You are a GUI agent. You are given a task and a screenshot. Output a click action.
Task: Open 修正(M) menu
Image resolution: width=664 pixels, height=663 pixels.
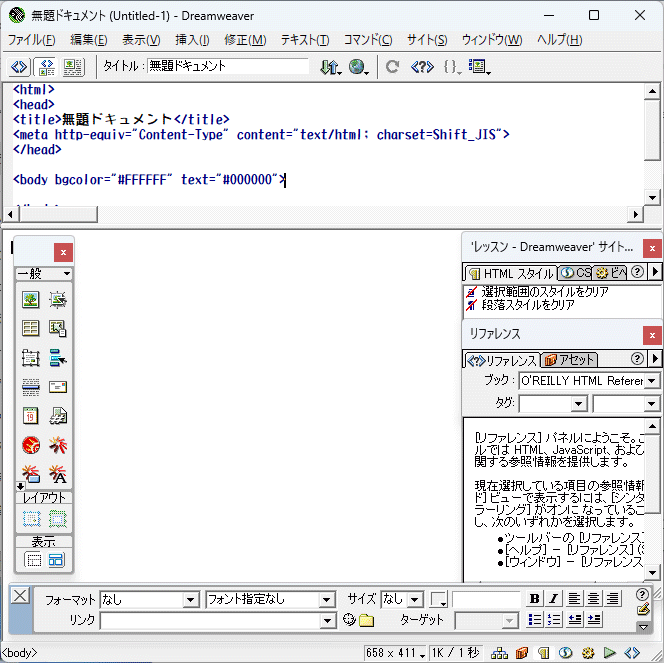pyautogui.click(x=245, y=40)
